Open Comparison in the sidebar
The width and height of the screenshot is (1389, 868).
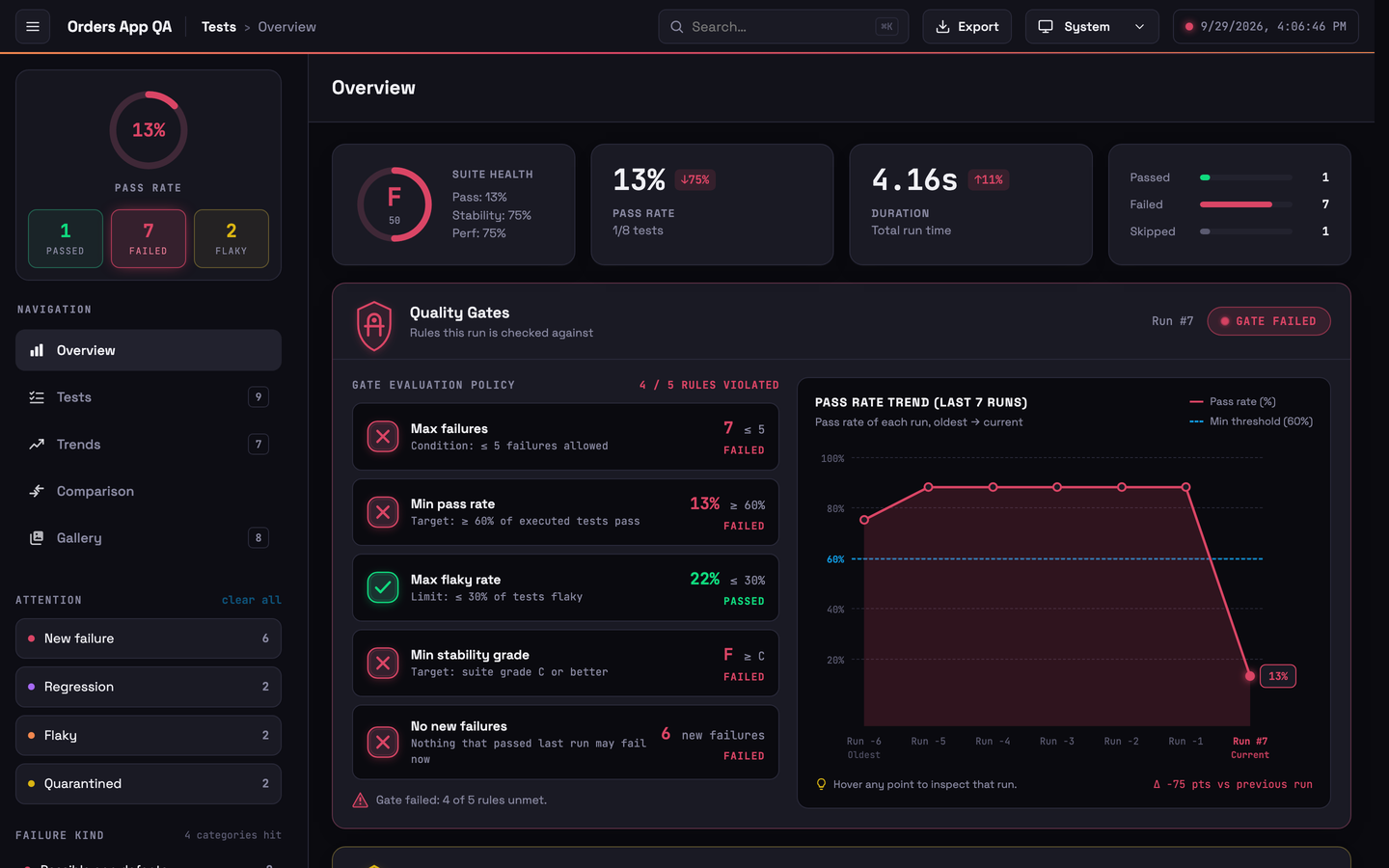point(149,491)
